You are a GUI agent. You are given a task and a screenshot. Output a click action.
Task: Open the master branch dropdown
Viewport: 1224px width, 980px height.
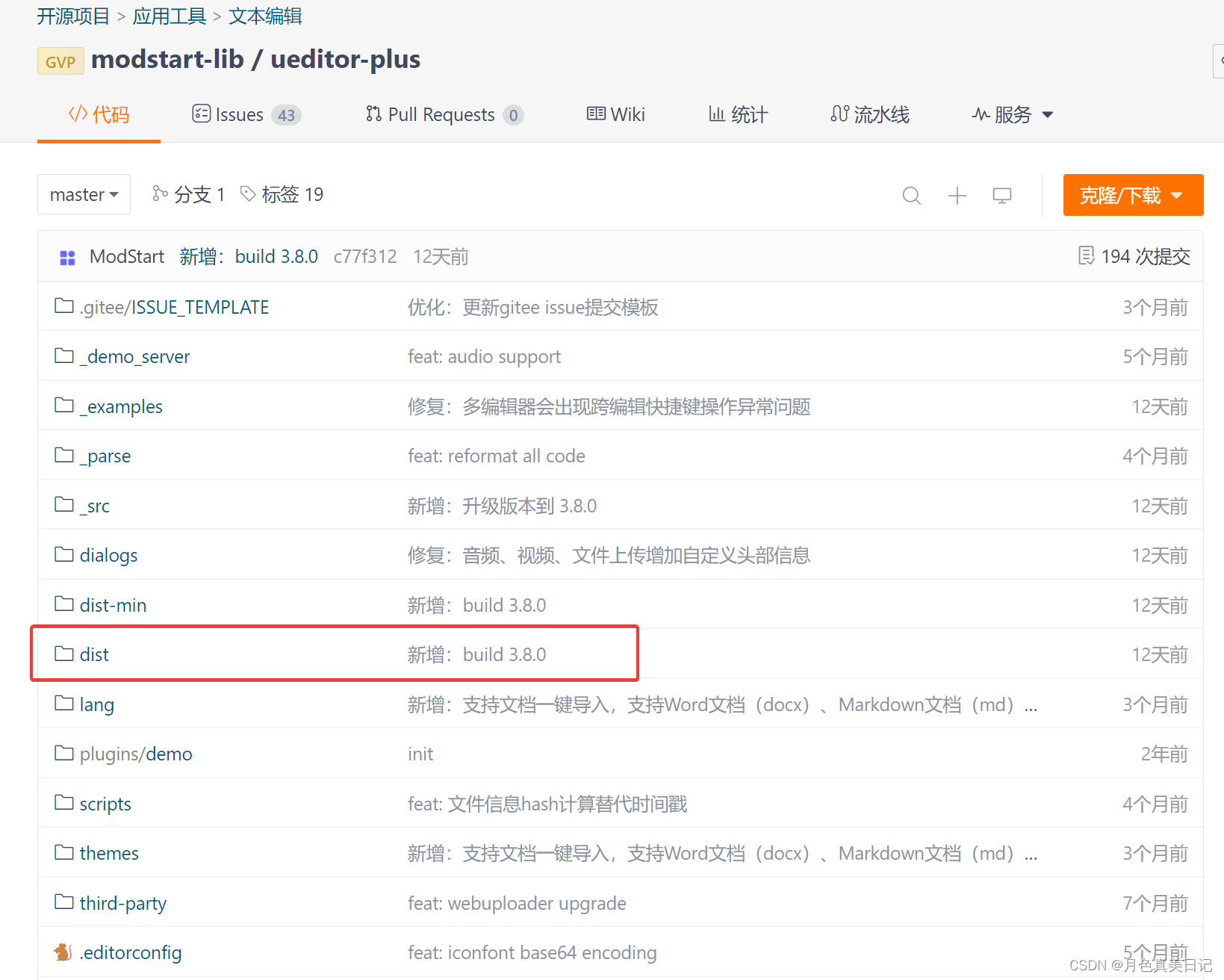tap(84, 194)
